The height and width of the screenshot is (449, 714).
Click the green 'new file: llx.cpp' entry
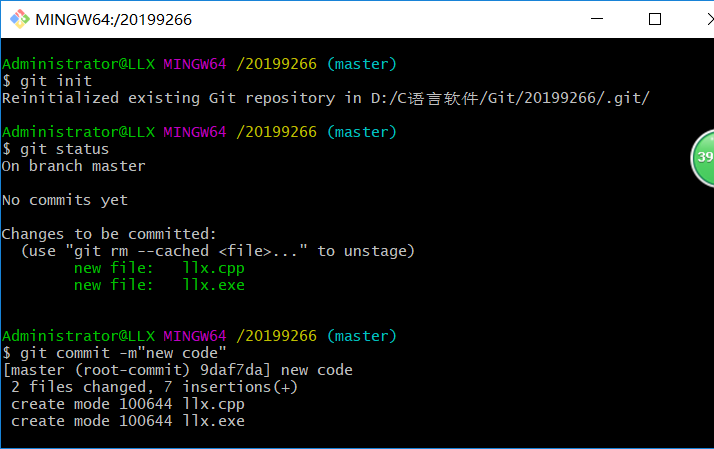159,268
